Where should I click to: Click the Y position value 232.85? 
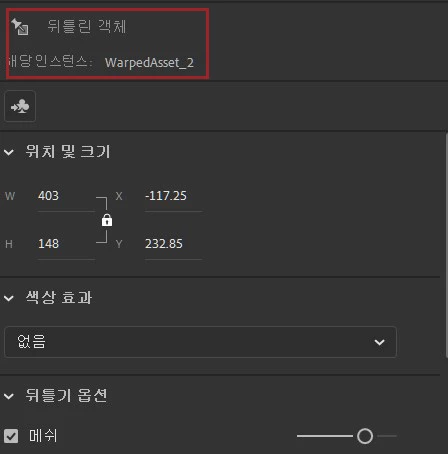point(164,244)
